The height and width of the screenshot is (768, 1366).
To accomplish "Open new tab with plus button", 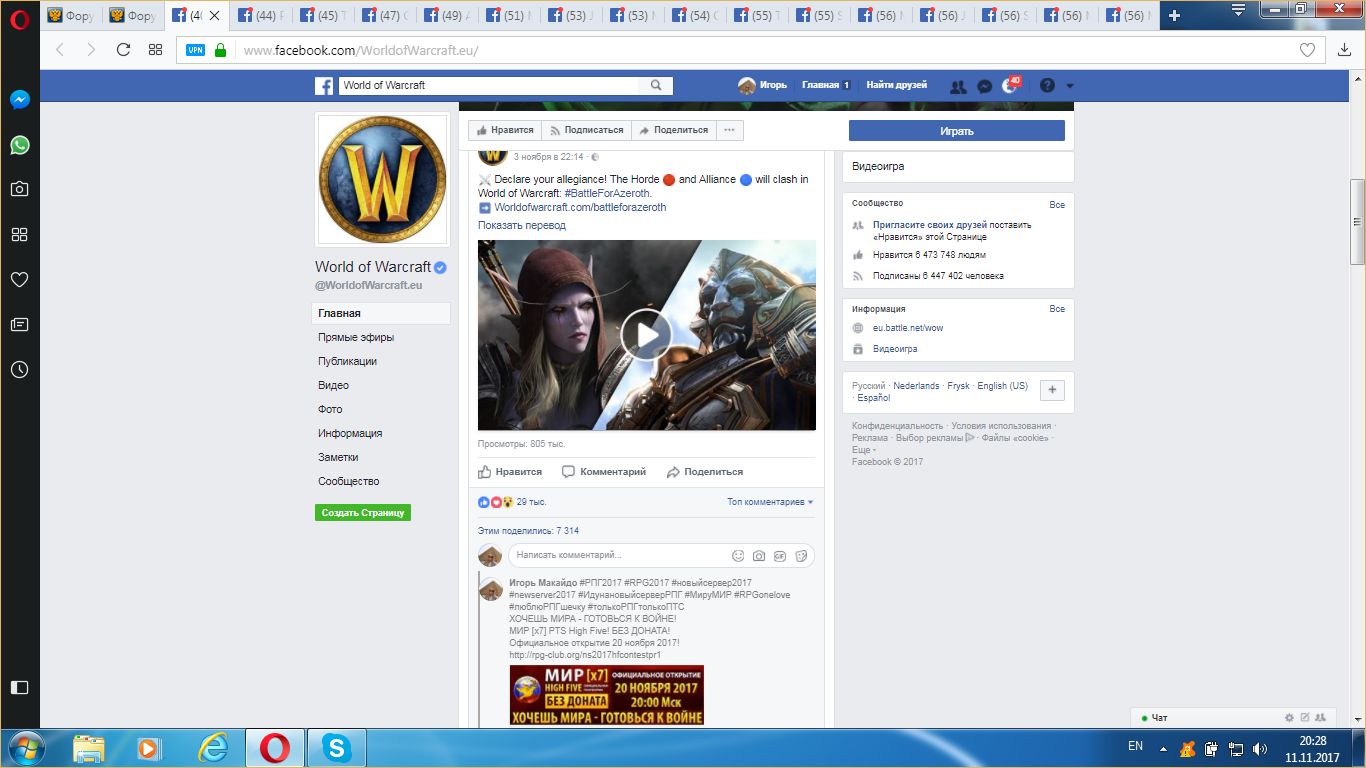I will coord(1175,15).
